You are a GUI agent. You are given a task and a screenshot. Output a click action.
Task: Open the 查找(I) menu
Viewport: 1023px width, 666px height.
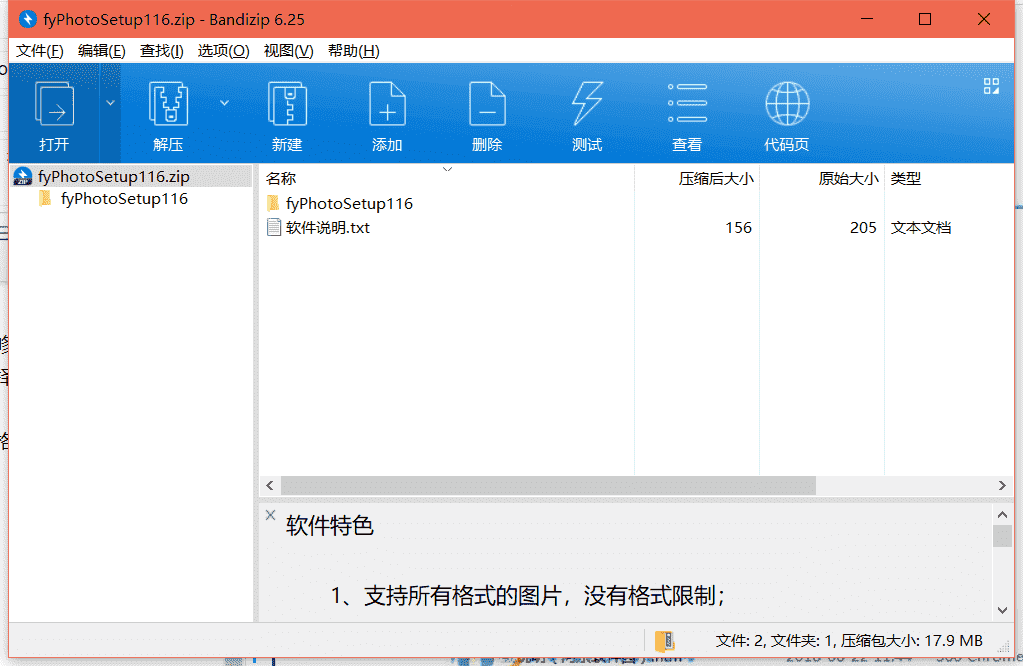click(x=162, y=51)
